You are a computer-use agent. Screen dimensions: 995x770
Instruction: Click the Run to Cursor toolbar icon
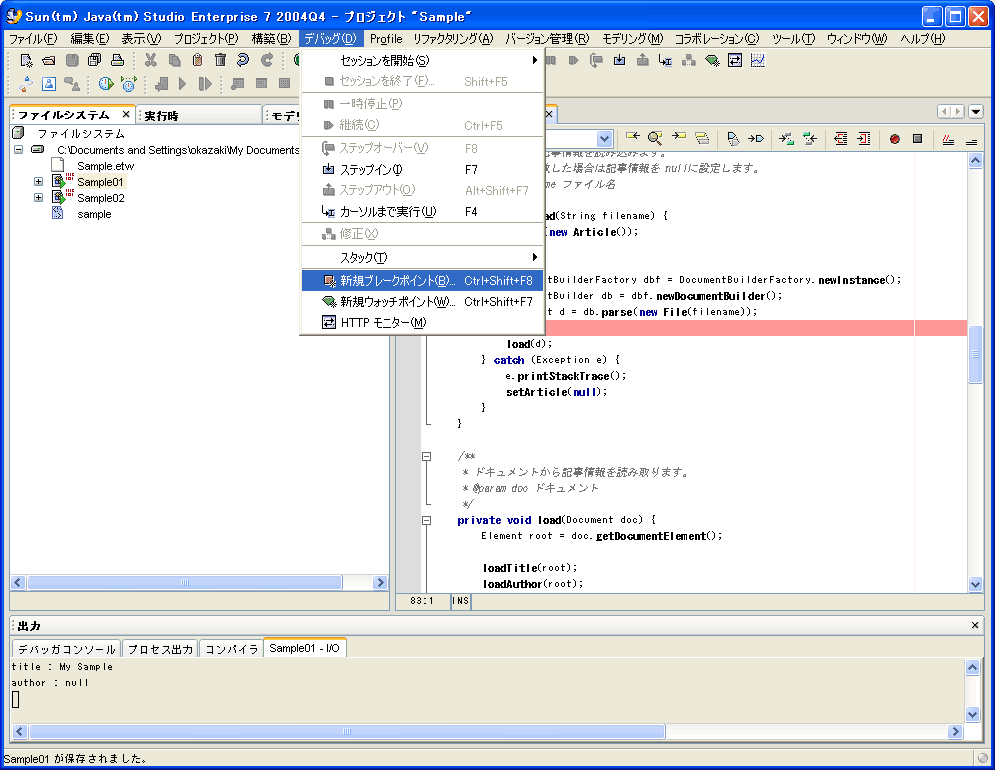665,60
